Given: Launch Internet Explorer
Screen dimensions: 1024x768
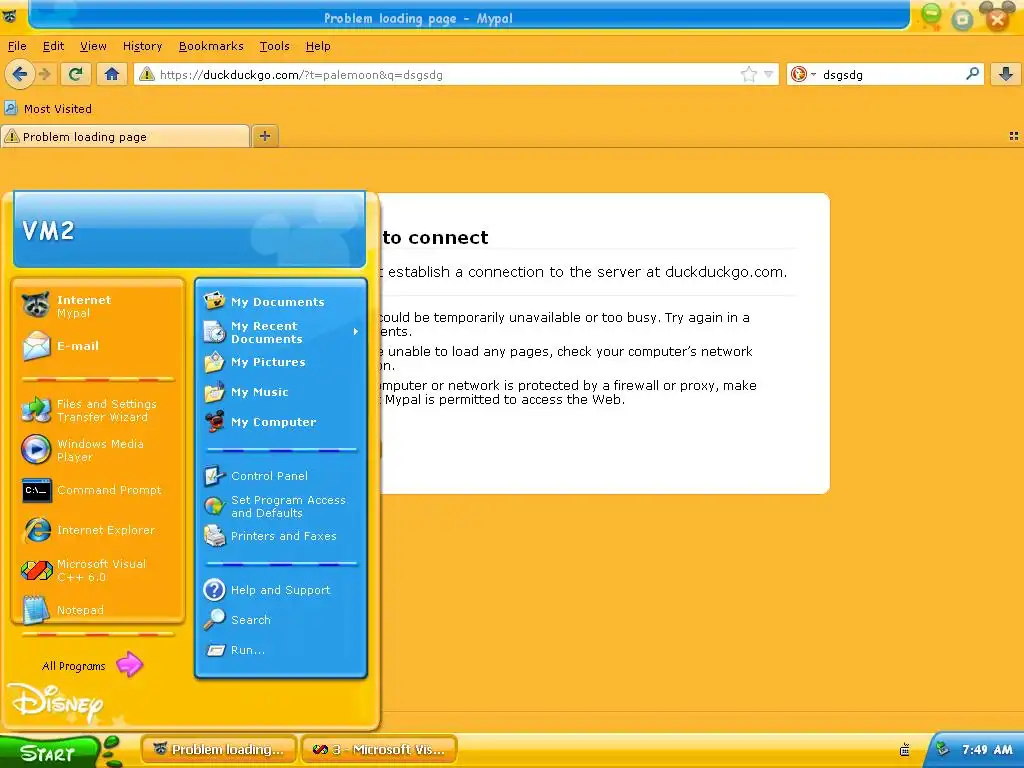Looking at the screenshot, I should 98,530.
